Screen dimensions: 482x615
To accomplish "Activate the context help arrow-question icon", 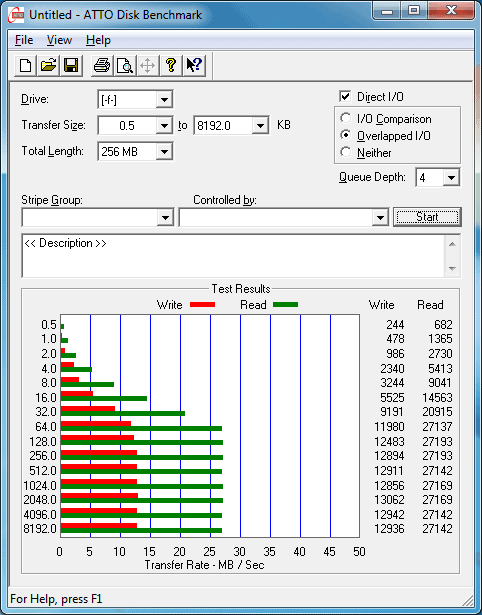I will tap(194, 65).
